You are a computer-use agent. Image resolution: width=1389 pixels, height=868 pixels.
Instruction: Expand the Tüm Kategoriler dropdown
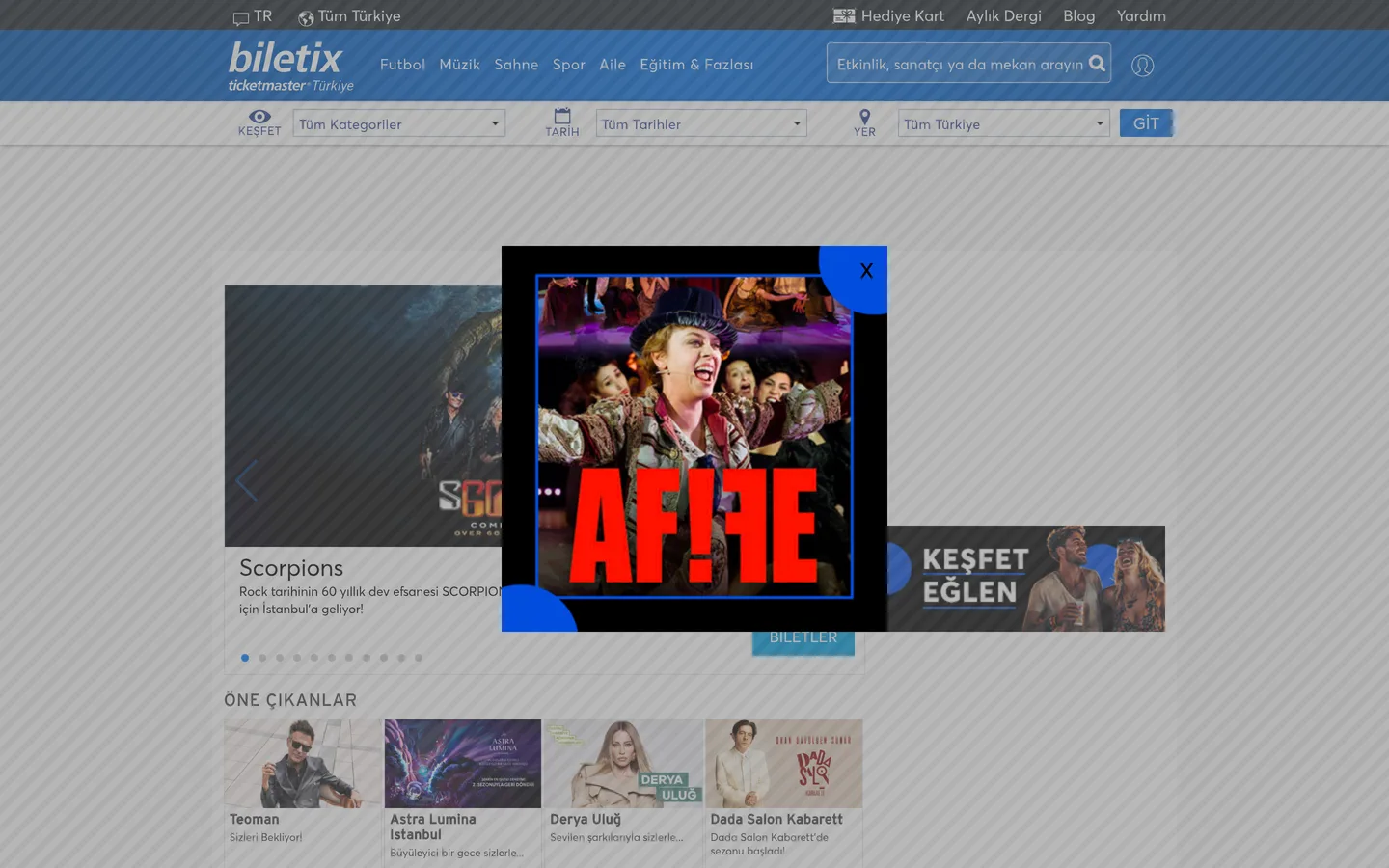pyautogui.click(x=399, y=123)
